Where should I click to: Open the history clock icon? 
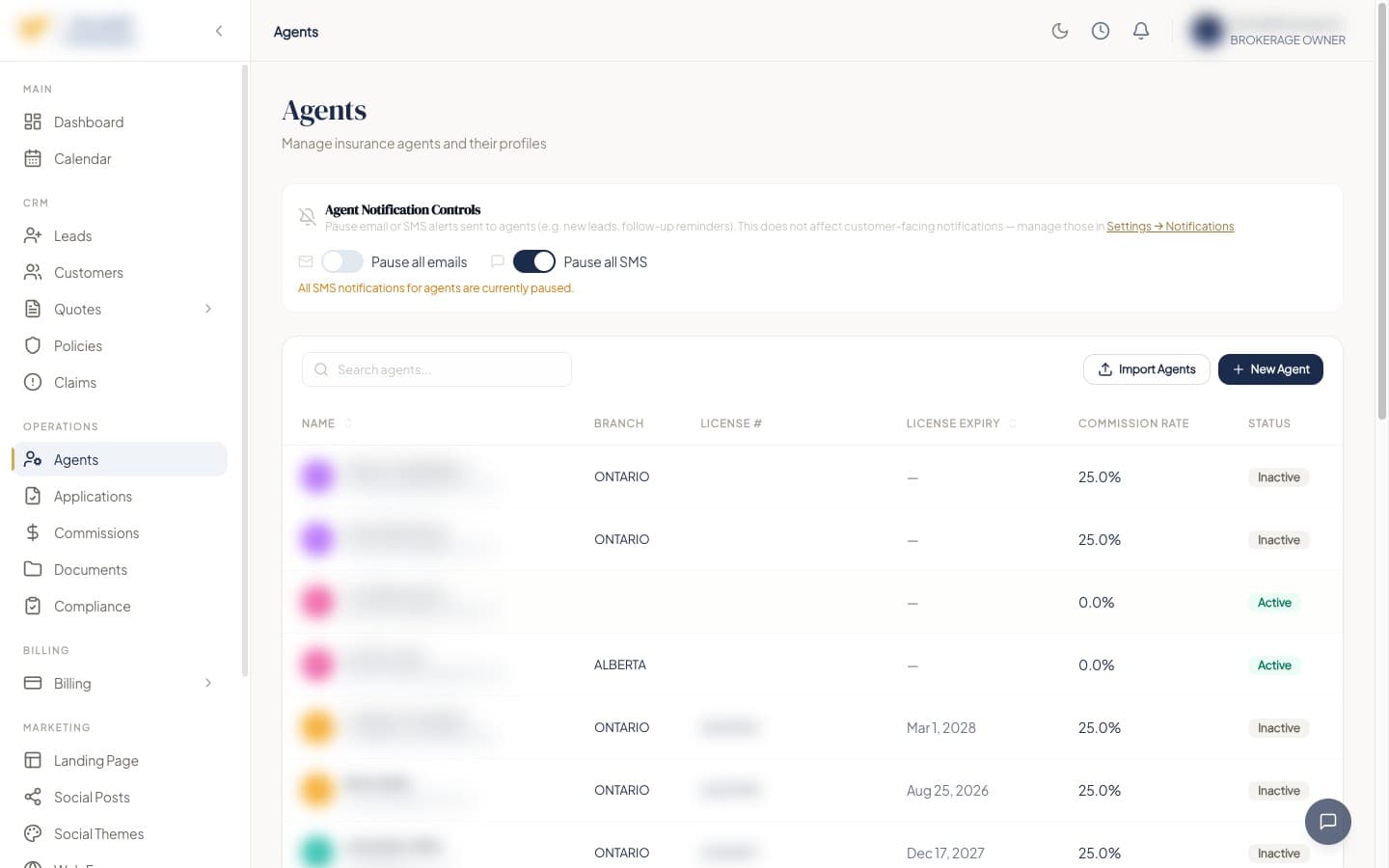pos(1101,31)
